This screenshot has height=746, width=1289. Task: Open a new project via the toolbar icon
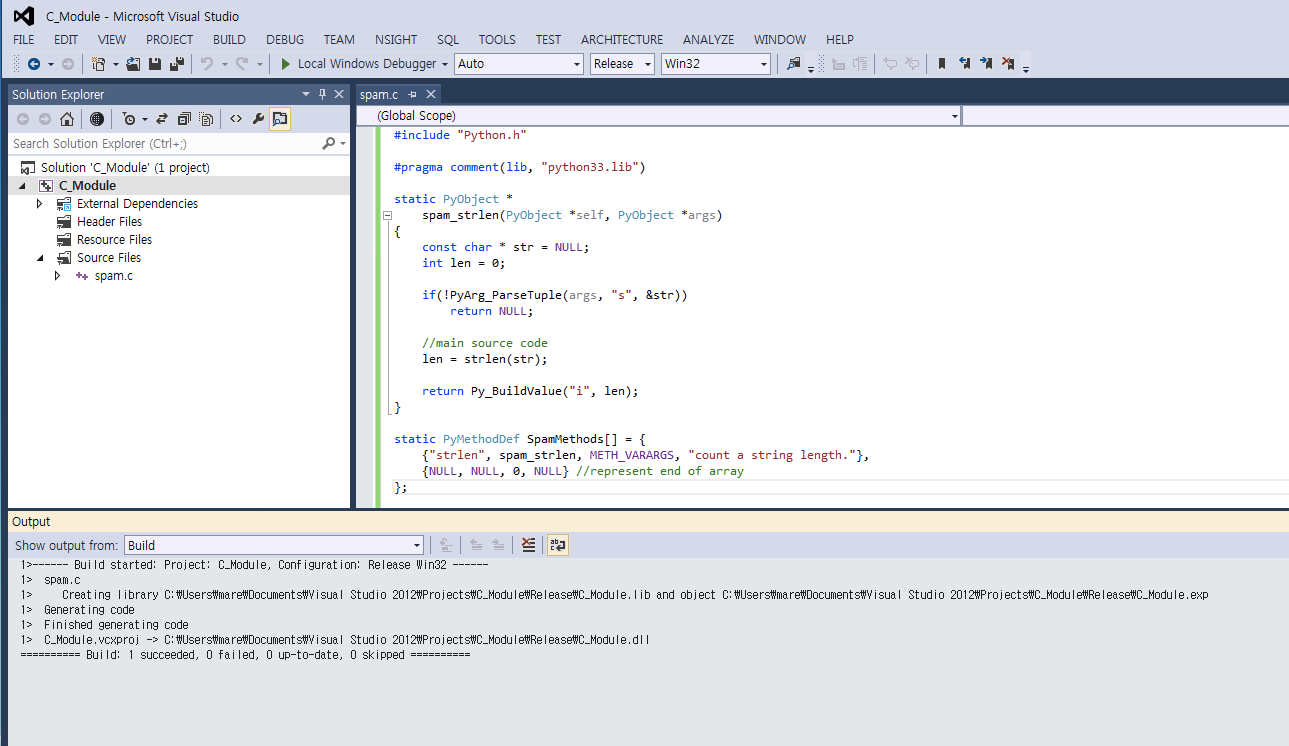point(100,63)
